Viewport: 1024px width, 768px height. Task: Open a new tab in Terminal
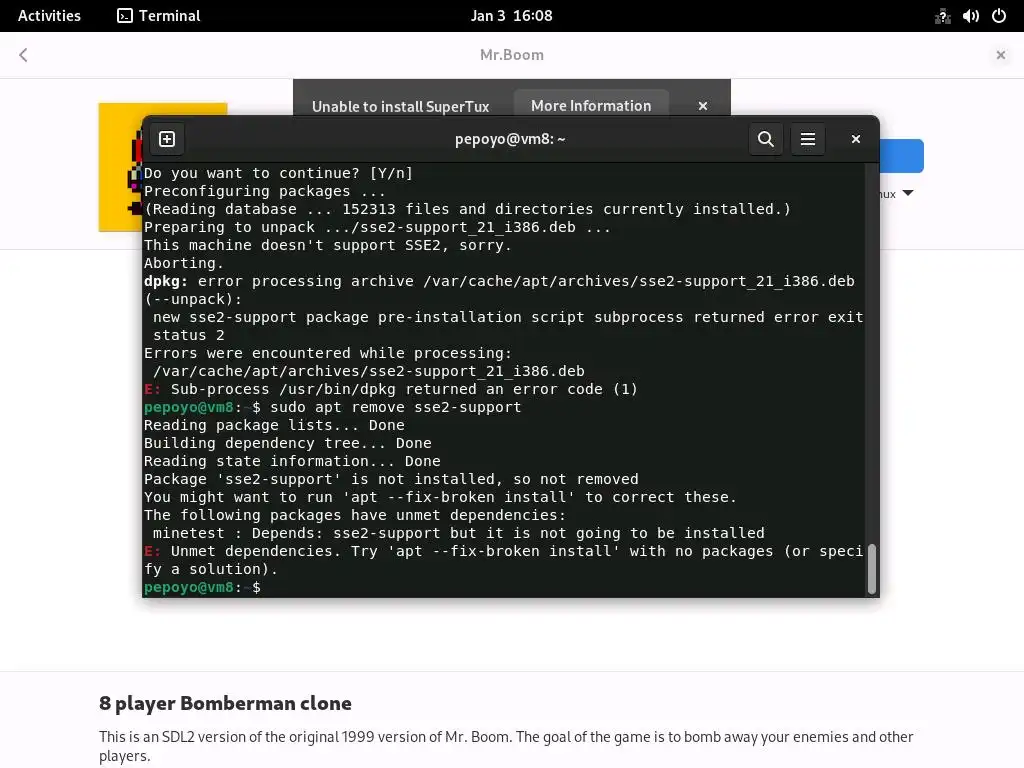(x=167, y=139)
